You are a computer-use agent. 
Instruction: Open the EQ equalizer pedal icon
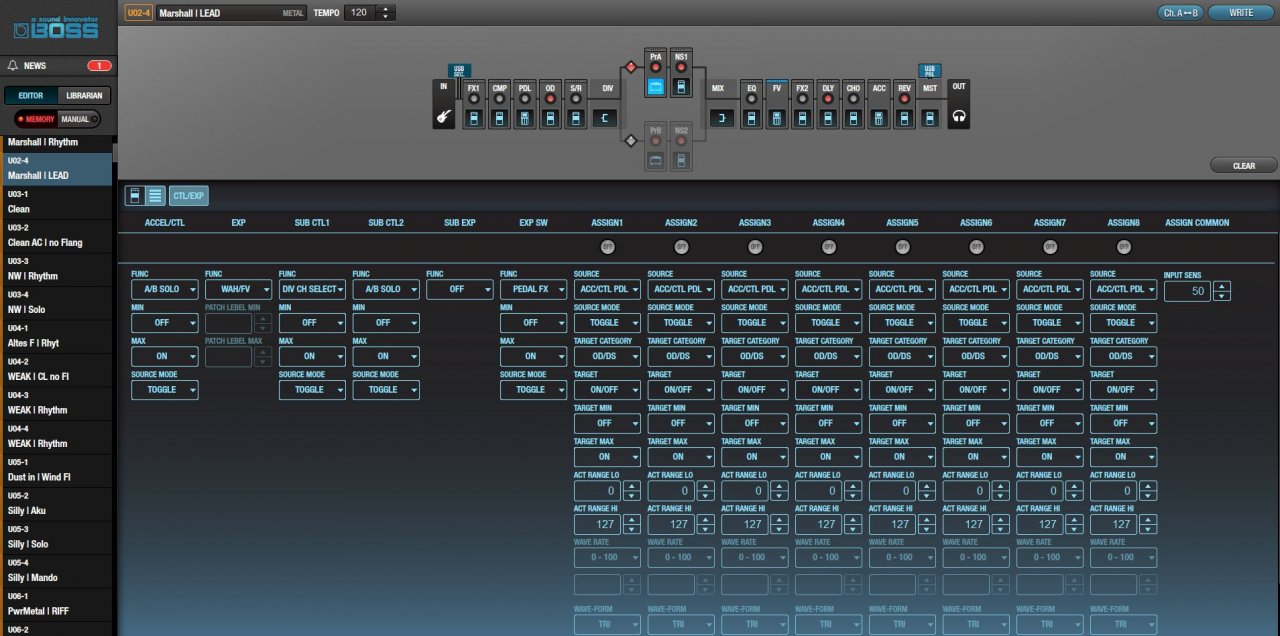pos(752,119)
